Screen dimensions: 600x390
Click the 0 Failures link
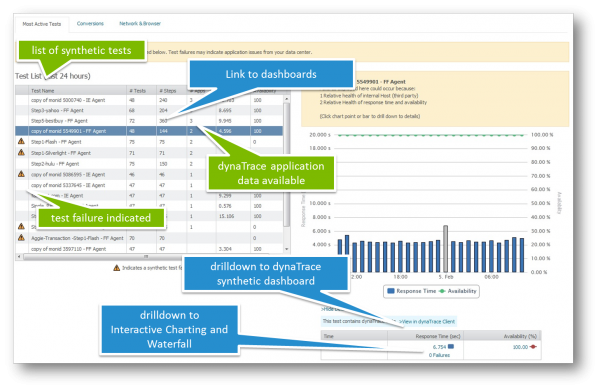pos(439,355)
